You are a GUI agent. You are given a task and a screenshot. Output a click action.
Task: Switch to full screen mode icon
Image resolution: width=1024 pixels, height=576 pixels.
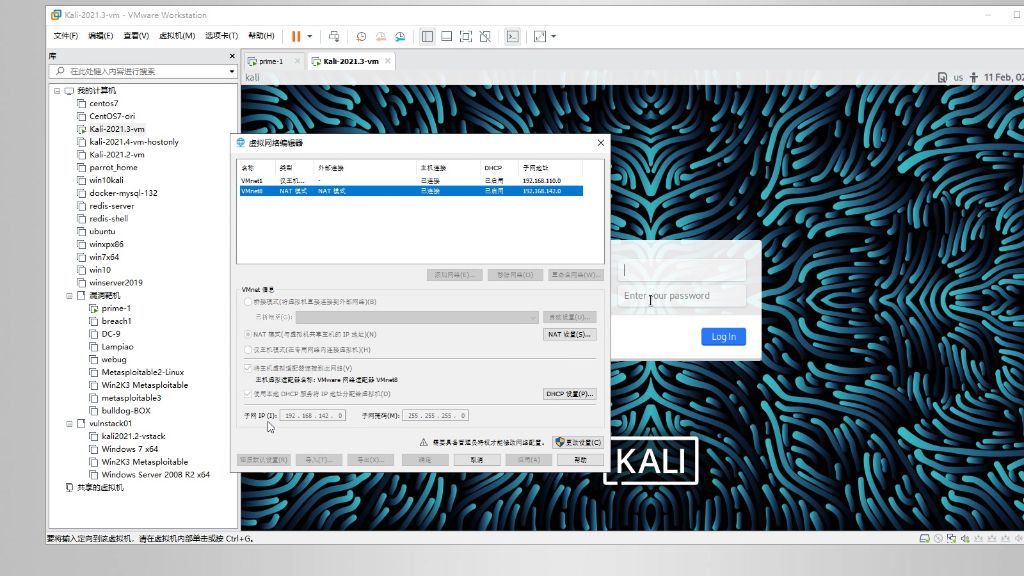point(466,37)
